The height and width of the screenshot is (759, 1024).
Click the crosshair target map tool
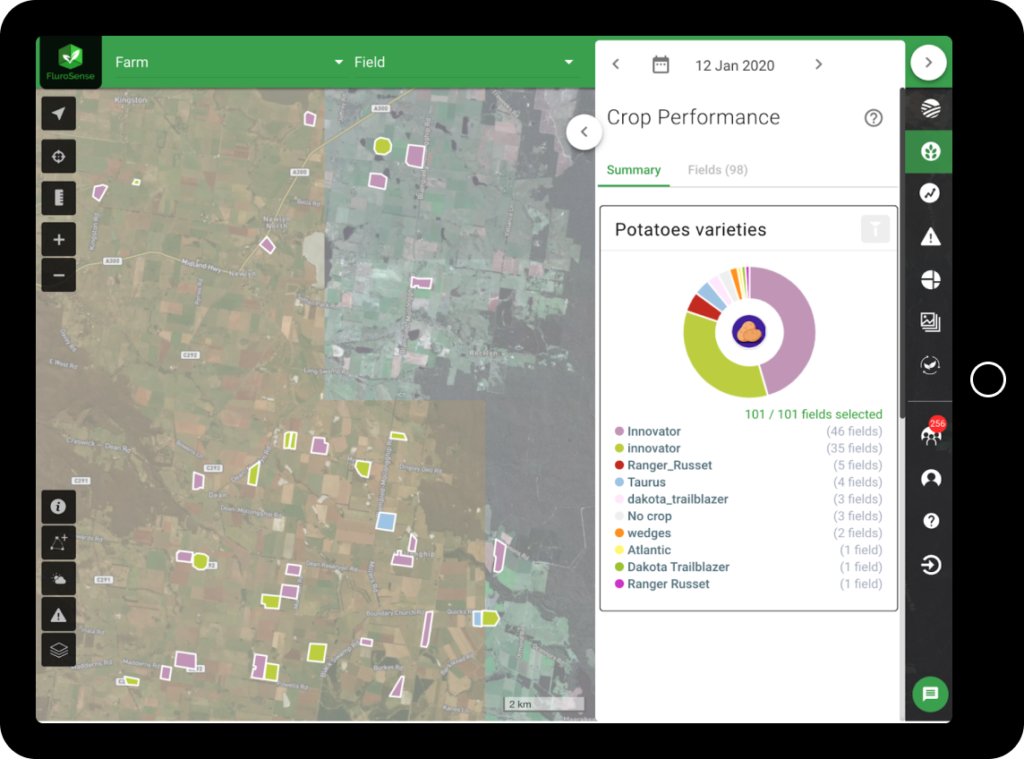58,156
